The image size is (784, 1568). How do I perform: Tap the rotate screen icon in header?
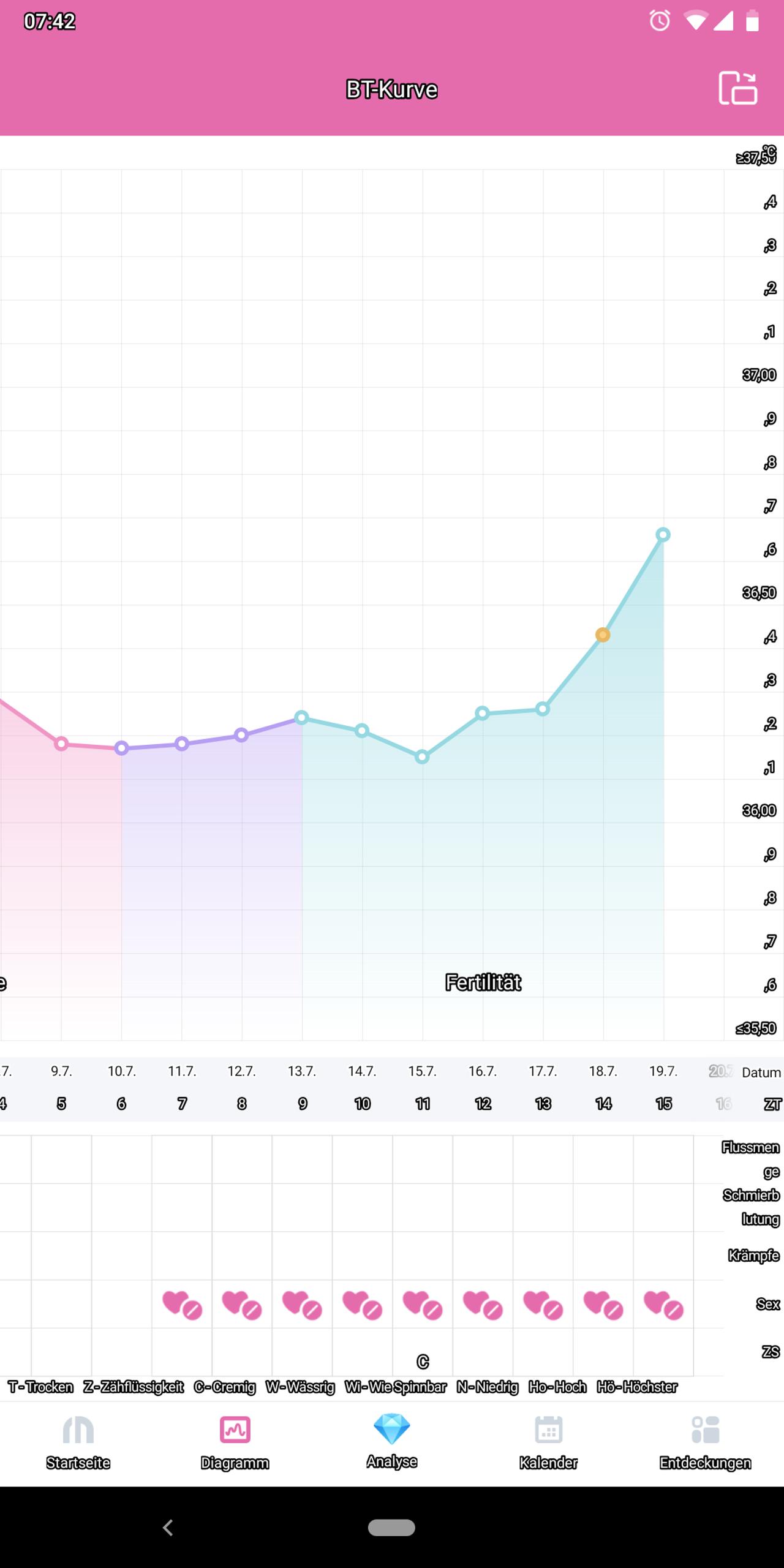[x=738, y=89]
